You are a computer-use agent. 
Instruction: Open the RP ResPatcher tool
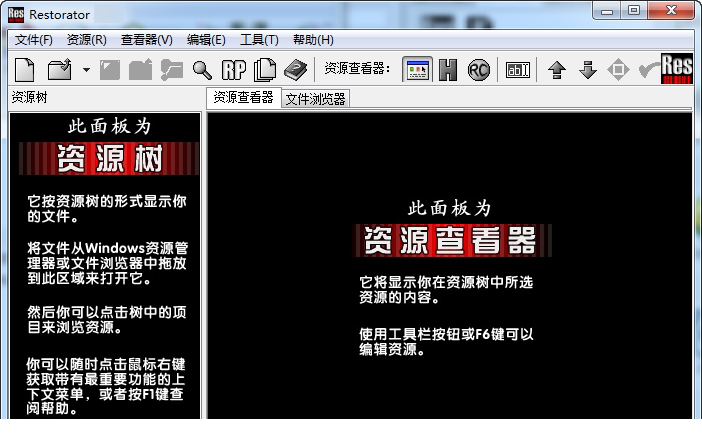(234, 70)
